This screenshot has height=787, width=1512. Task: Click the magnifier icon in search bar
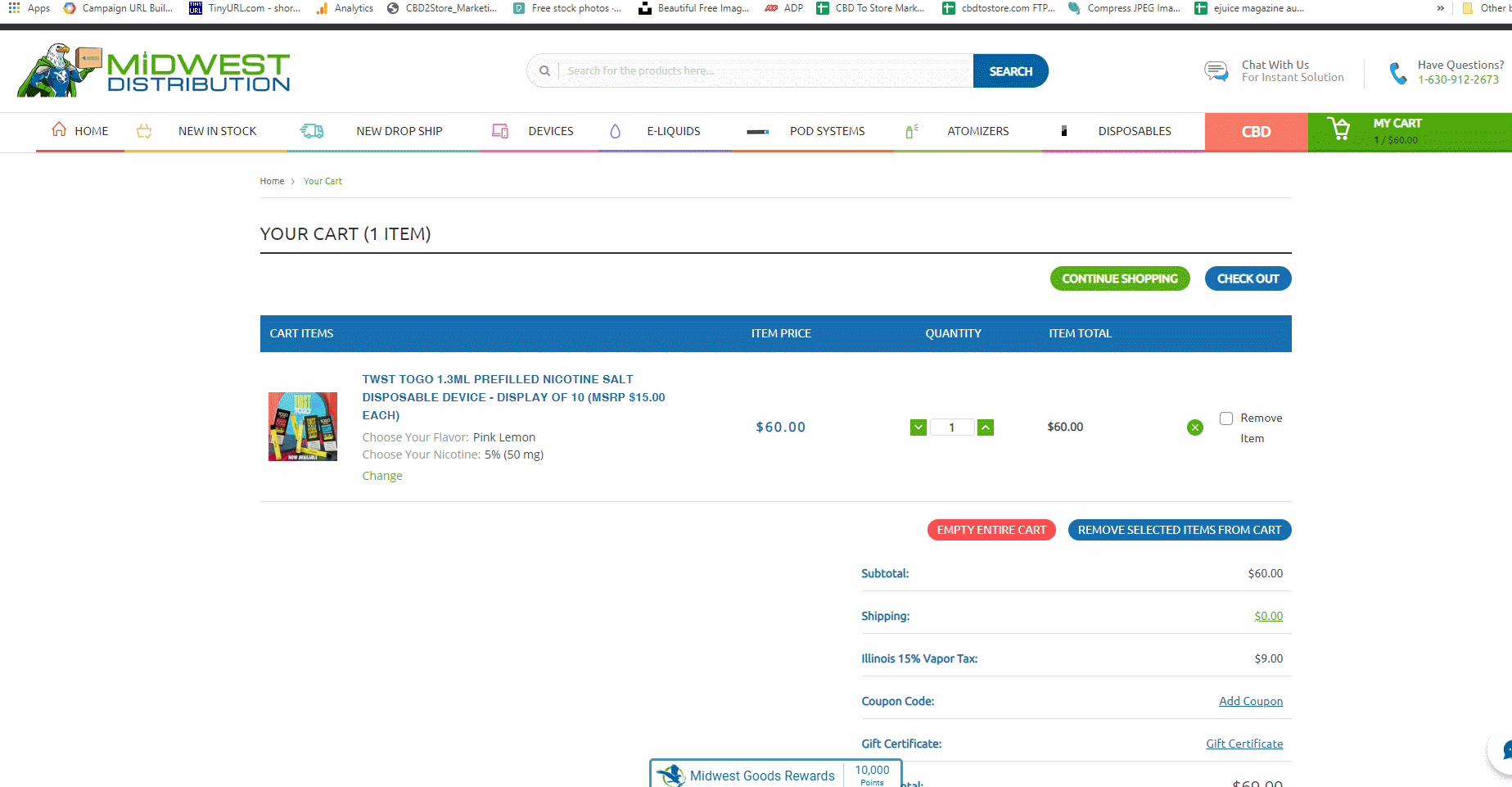(x=544, y=71)
